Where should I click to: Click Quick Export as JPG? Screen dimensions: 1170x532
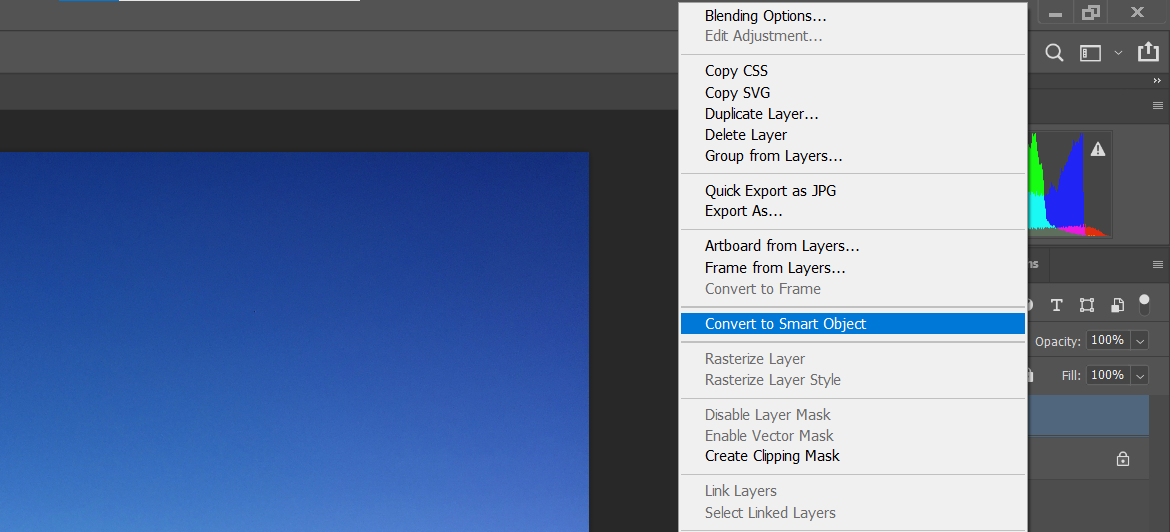point(770,191)
